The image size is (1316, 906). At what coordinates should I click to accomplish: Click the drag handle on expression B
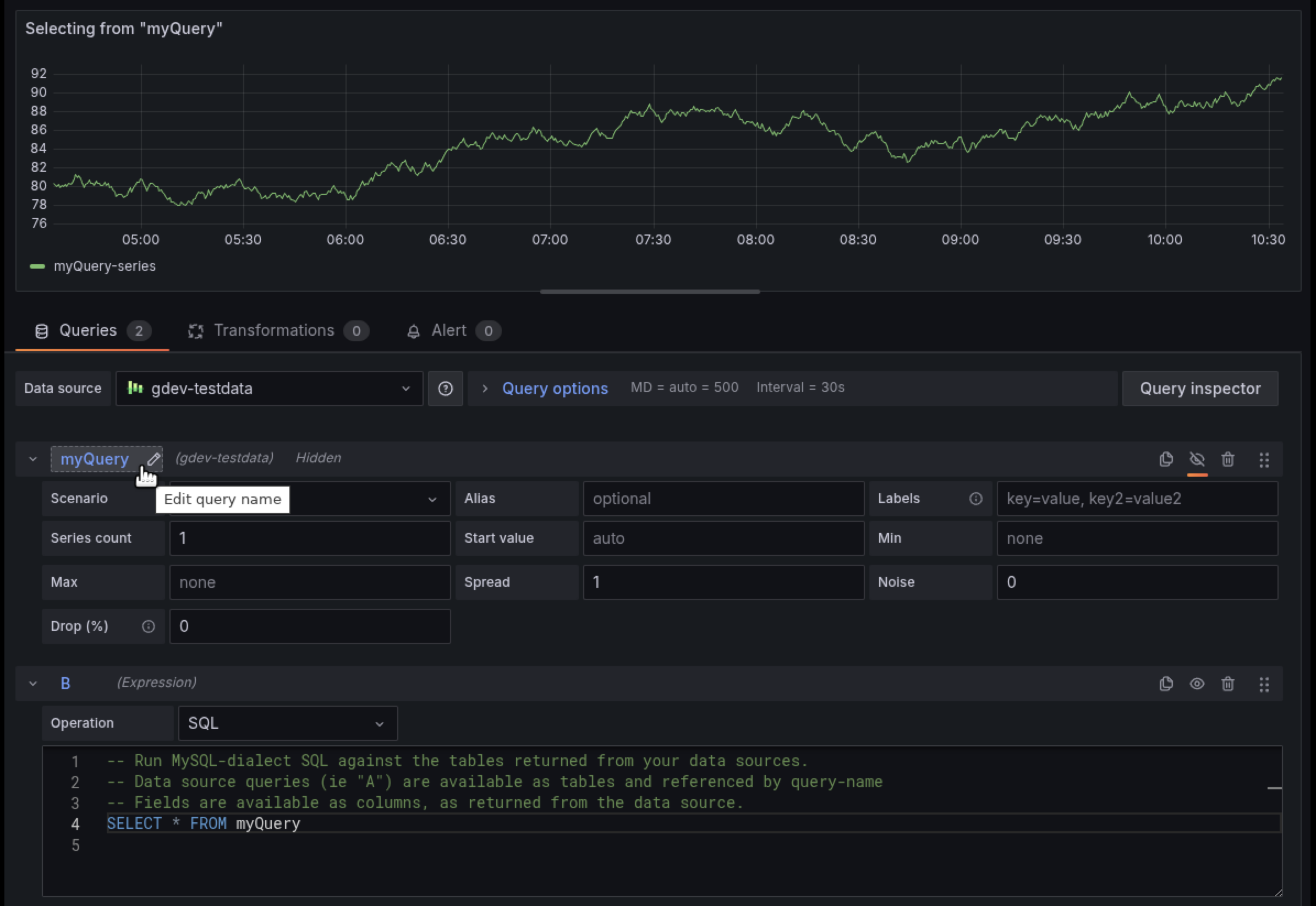pyautogui.click(x=1264, y=684)
